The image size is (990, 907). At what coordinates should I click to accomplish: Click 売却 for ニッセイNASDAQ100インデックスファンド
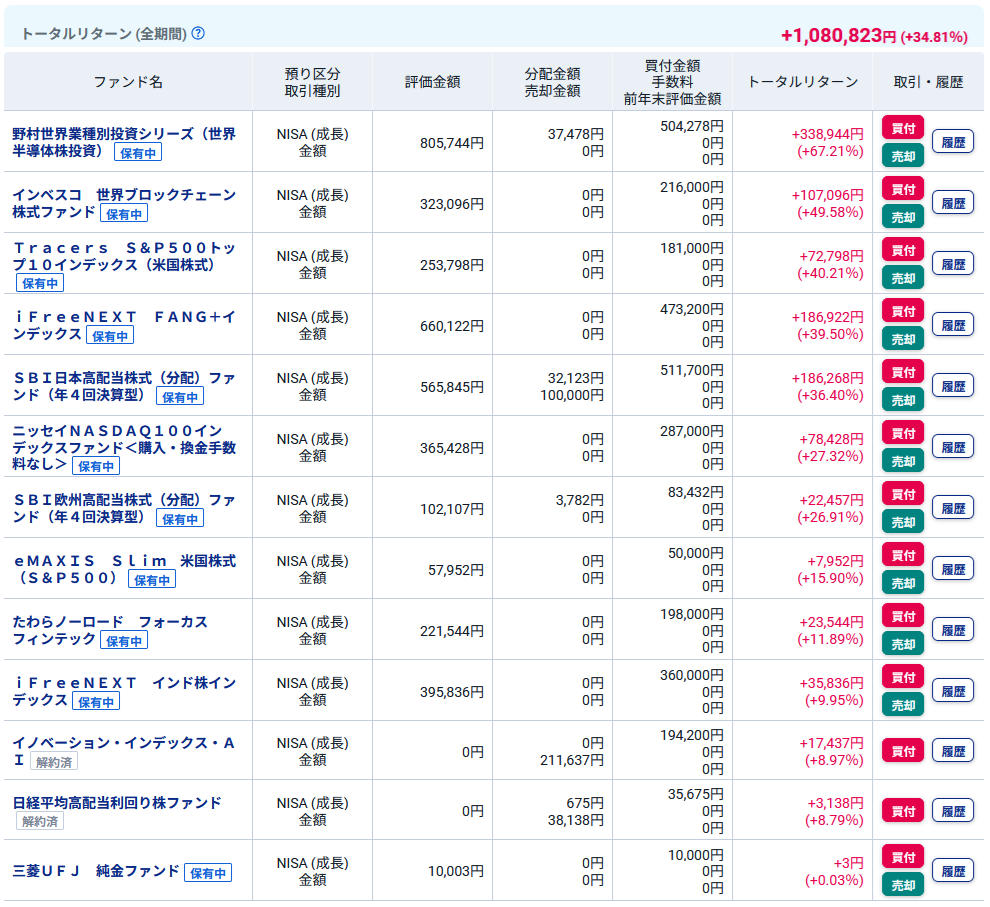tap(903, 461)
